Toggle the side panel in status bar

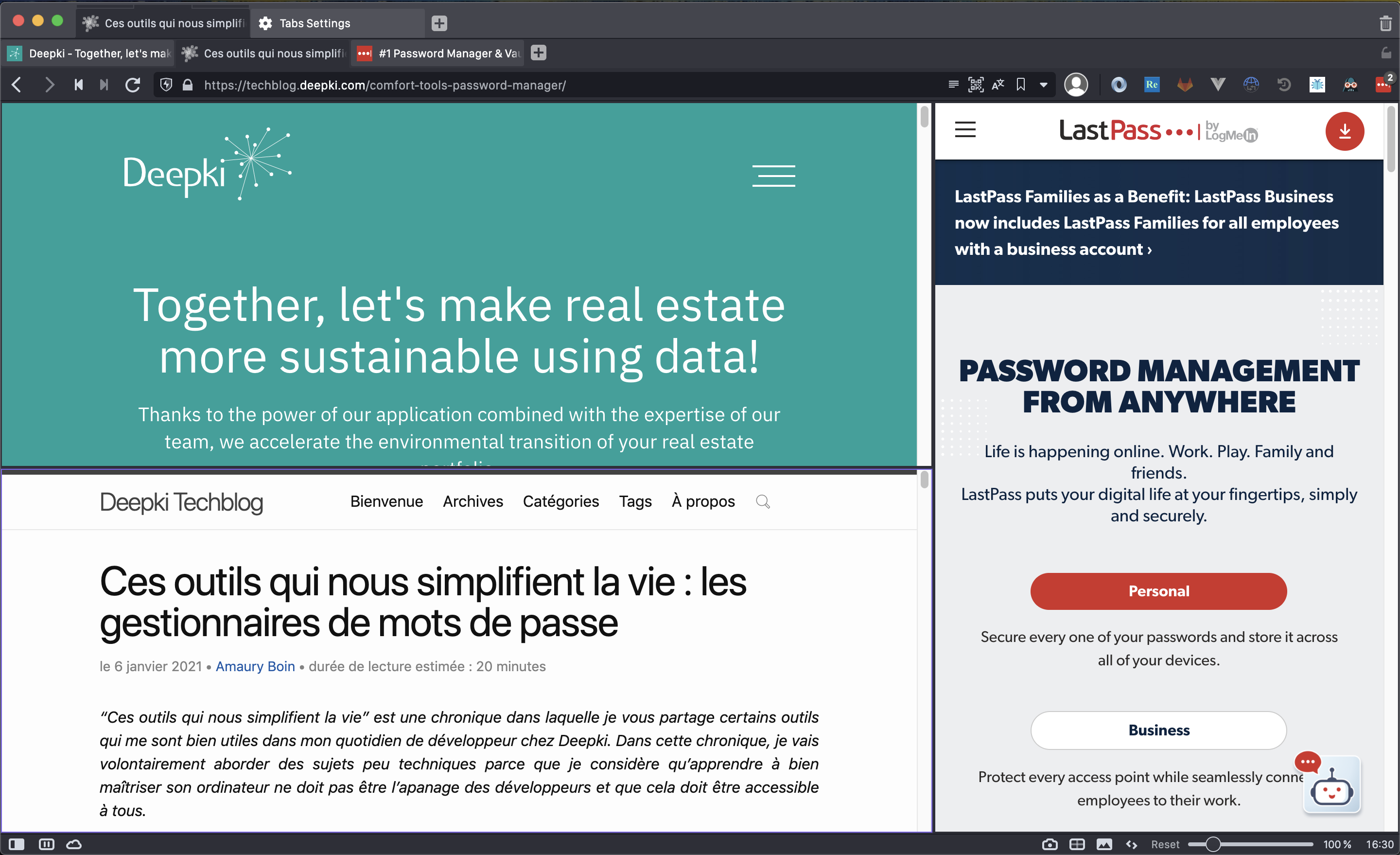click(17, 844)
